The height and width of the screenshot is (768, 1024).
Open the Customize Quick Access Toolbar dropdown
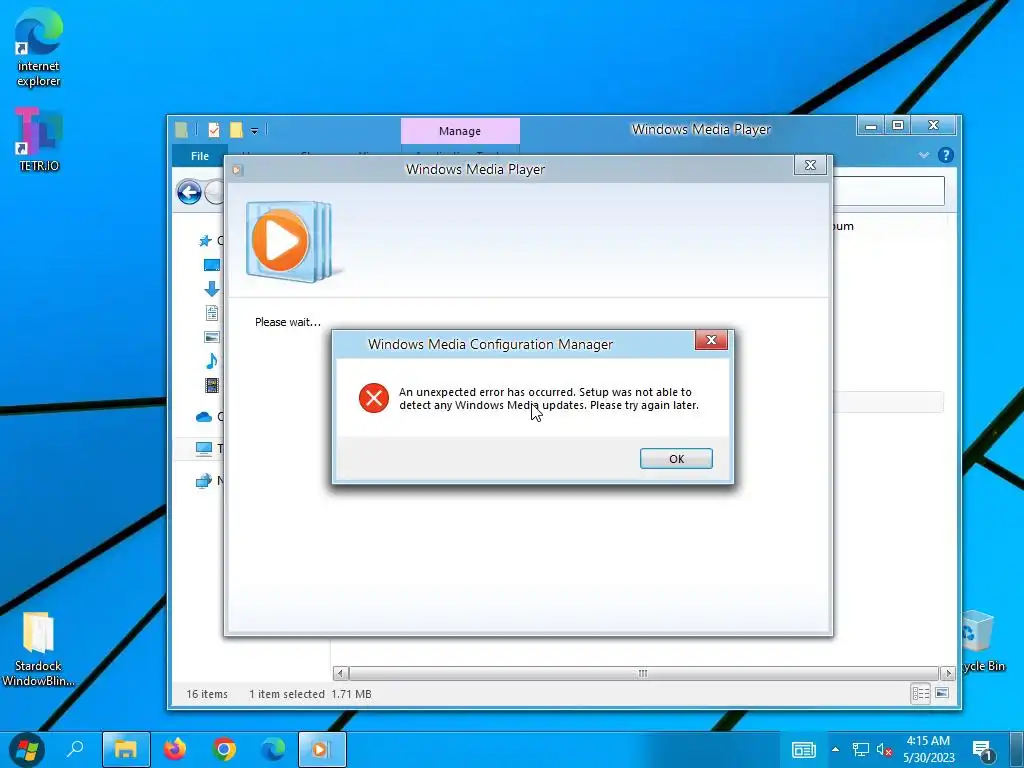tap(254, 131)
